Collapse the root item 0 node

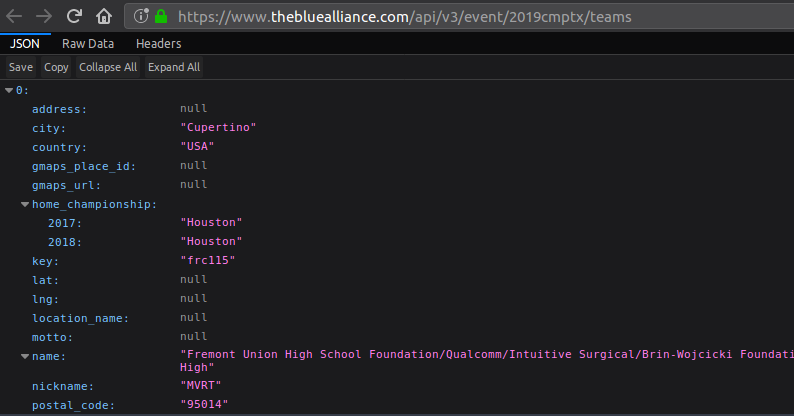coord(9,90)
